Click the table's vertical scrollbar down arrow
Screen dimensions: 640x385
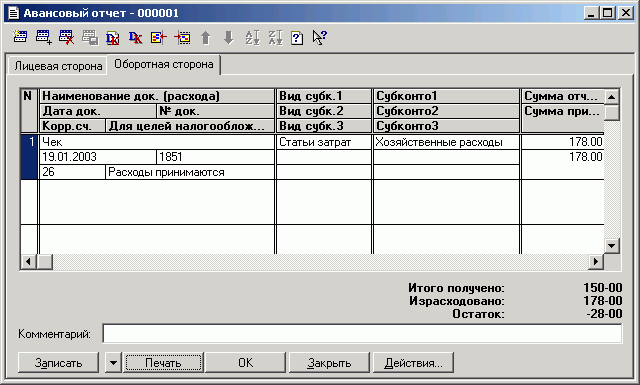[x=611, y=246]
